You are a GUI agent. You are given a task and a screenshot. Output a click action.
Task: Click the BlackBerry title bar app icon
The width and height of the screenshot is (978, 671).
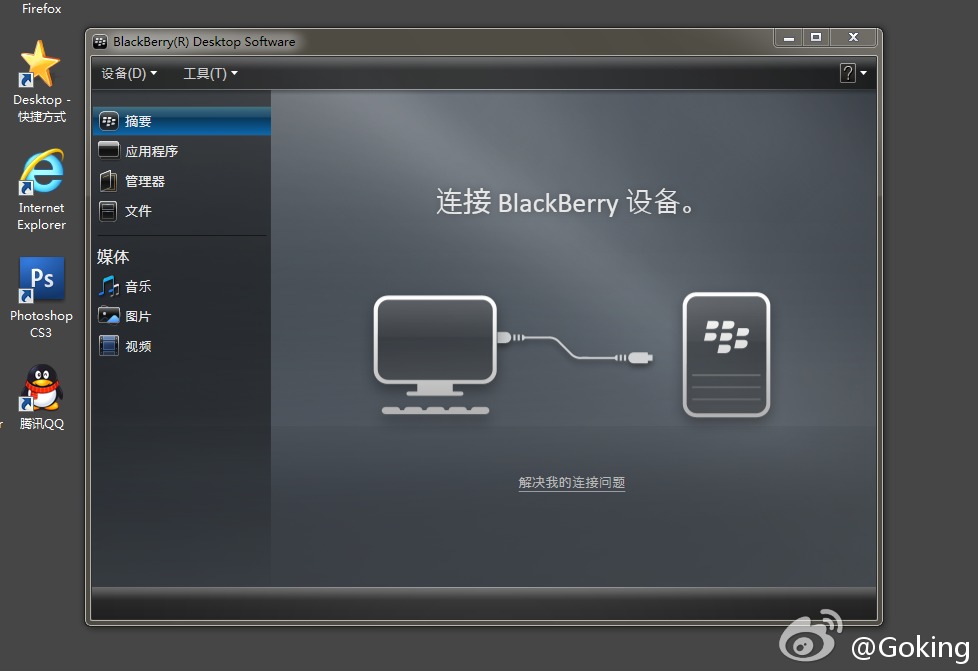[100, 42]
